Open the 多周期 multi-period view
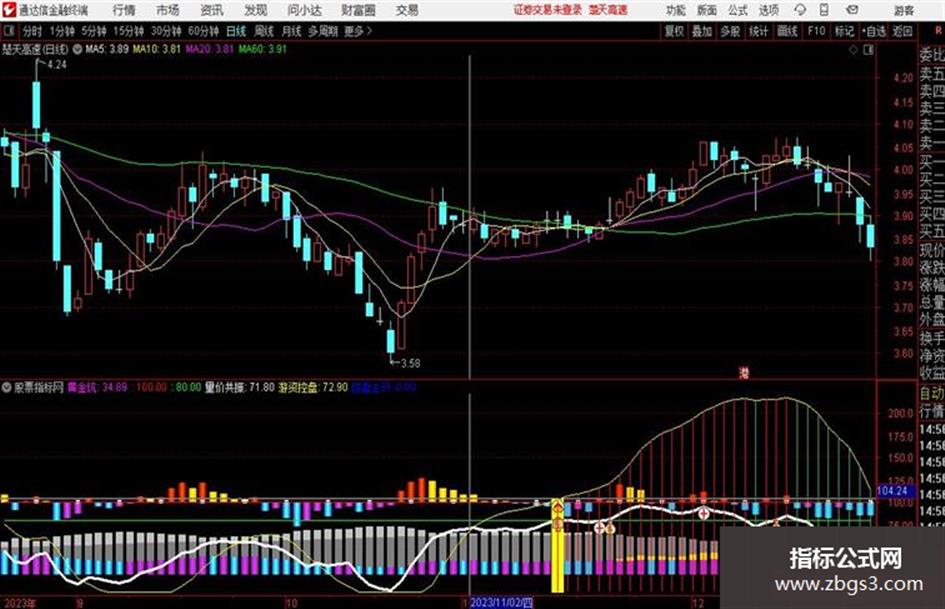The height and width of the screenshot is (609, 945). pos(323,31)
